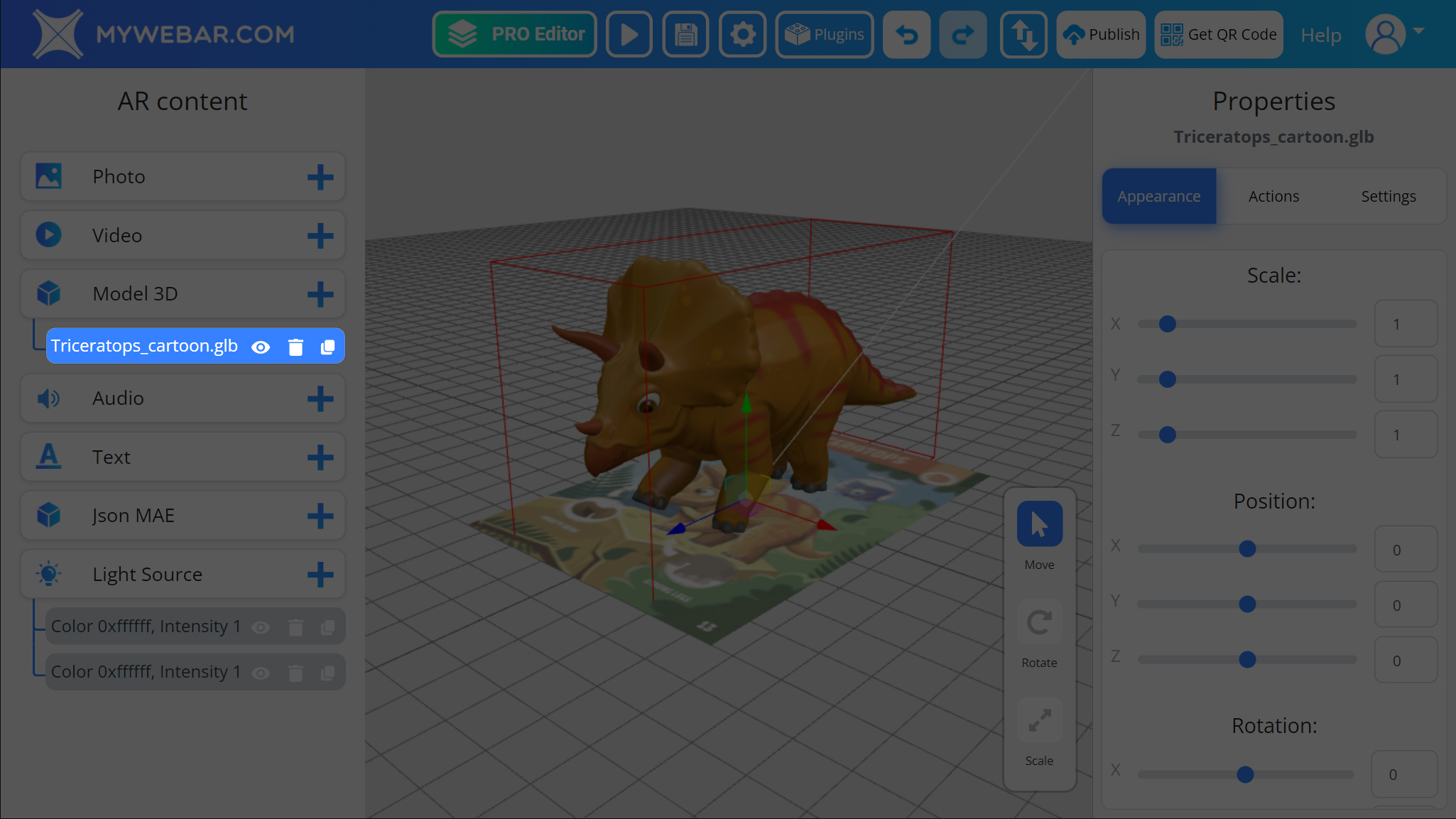Toggle visibility of the second light source
This screenshot has height=819, width=1456.
coord(261,673)
